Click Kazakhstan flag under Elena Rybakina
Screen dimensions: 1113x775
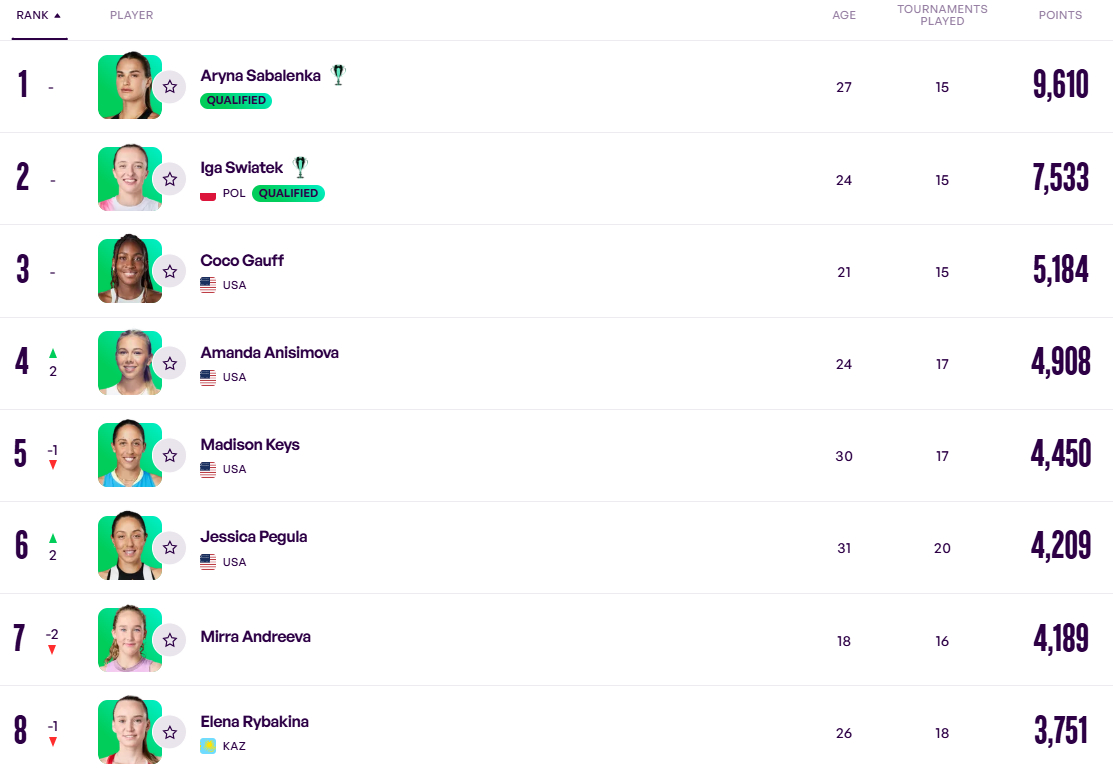(208, 746)
